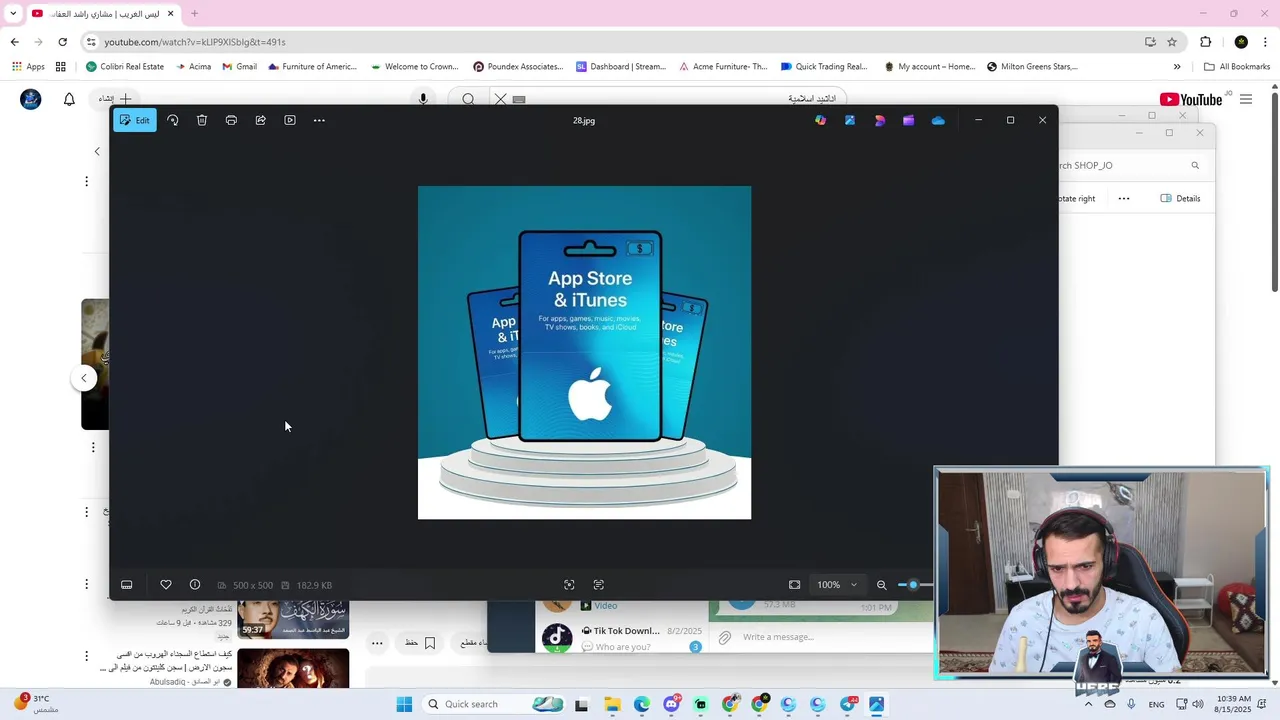The height and width of the screenshot is (720, 1280).
Task: Click the scan text icon in Photos
Action: pos(599,585)
